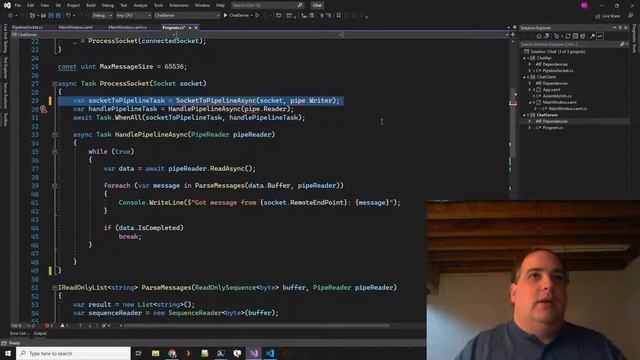The width and height of the screenshot is (640, 360).
Task: Click the Chat solution name button
Action: (x=317, y=5)
